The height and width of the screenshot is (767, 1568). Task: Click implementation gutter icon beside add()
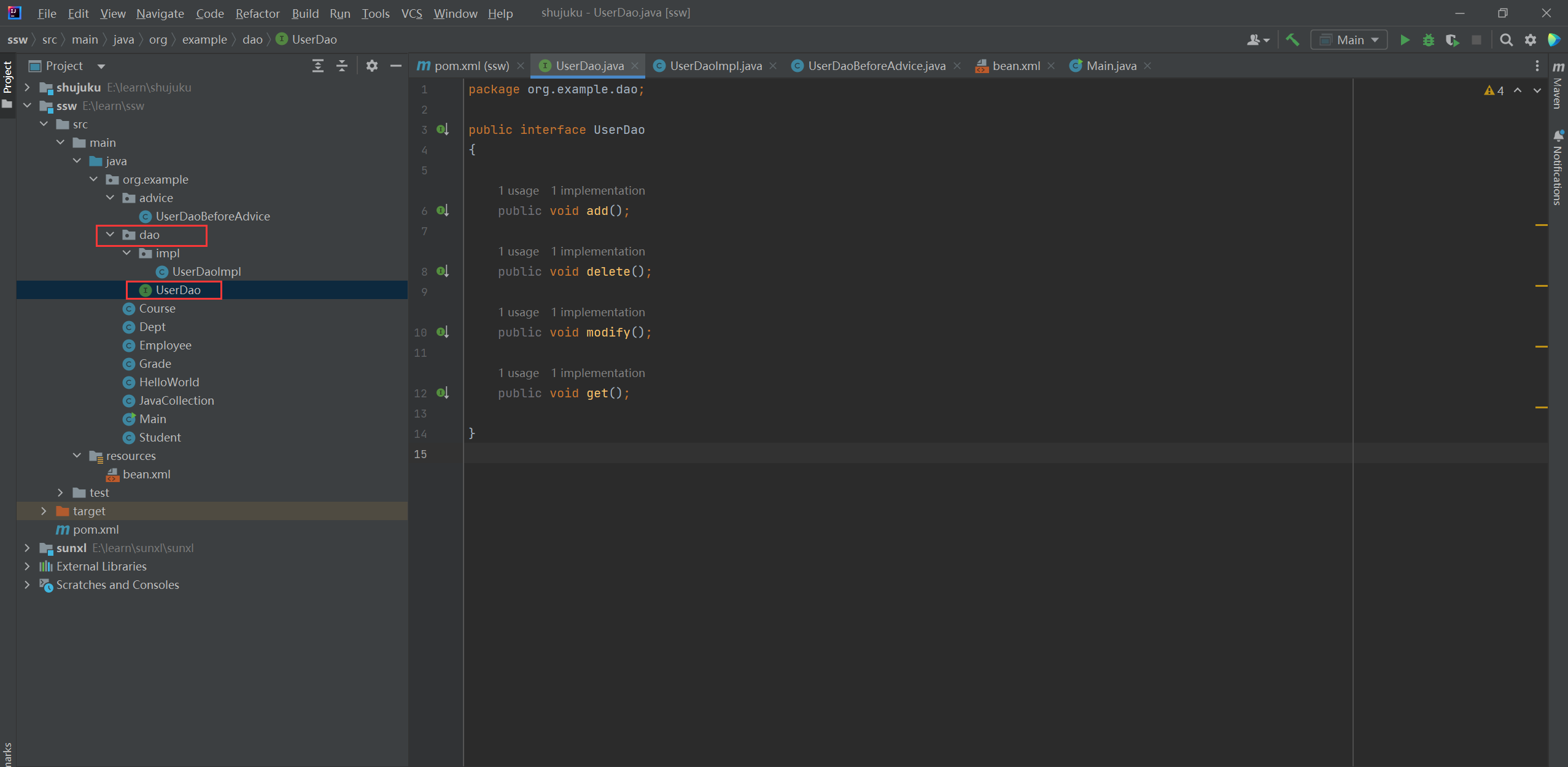pos(443,211)
